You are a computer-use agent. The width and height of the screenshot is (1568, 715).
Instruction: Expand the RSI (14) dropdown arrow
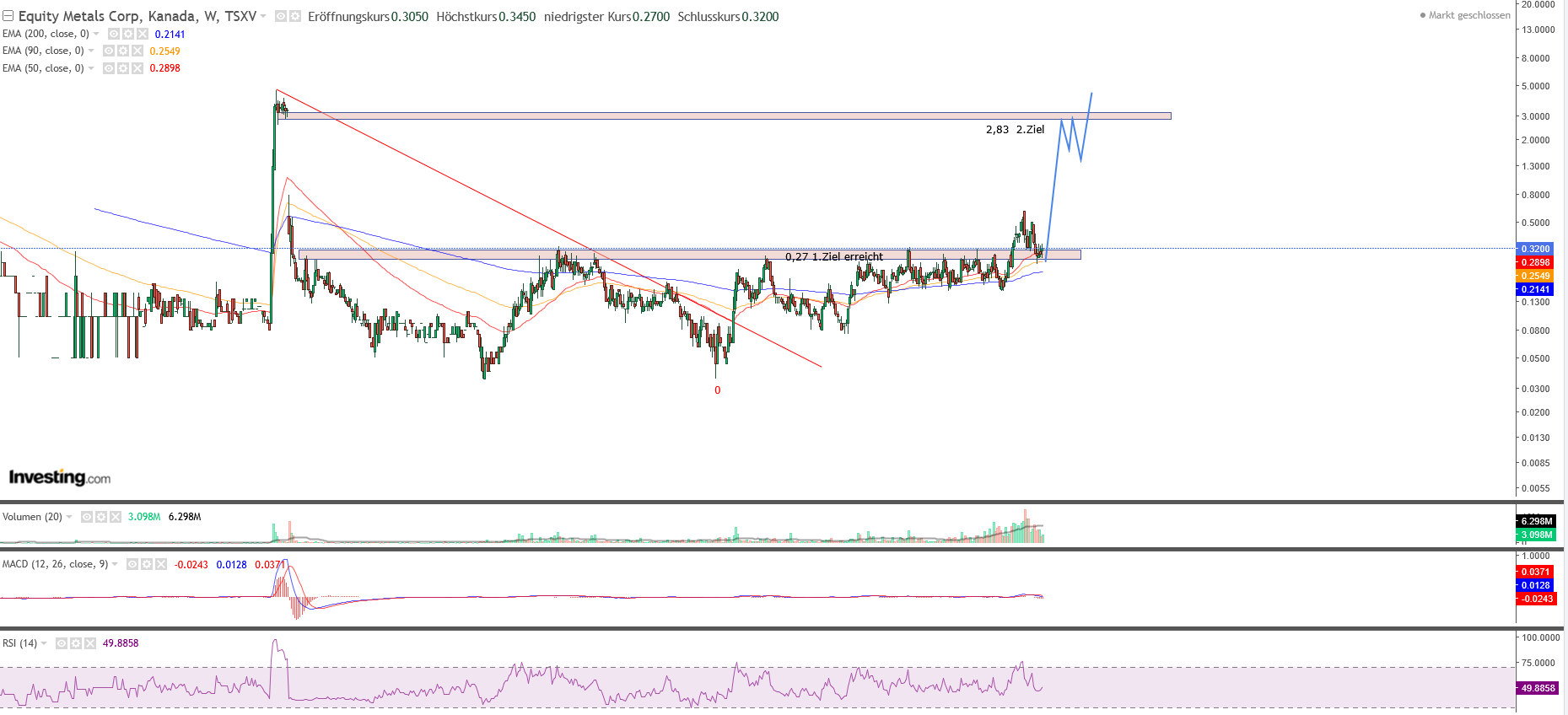pos(44,643)
